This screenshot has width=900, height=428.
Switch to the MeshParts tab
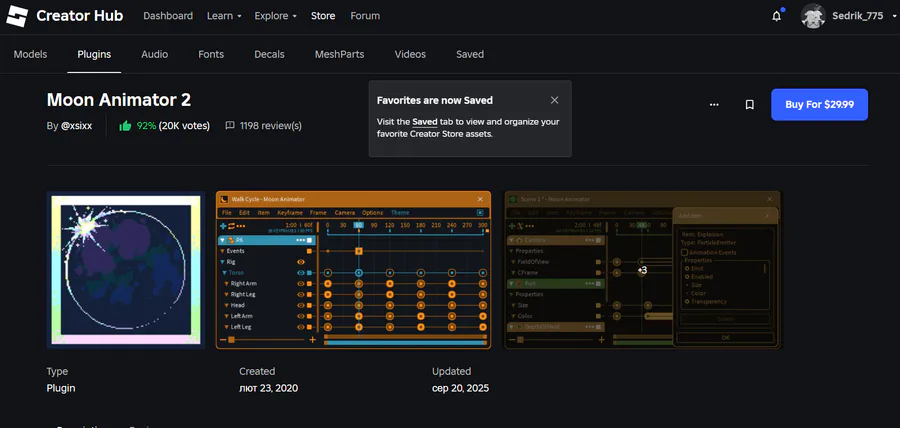click(339, 54)
